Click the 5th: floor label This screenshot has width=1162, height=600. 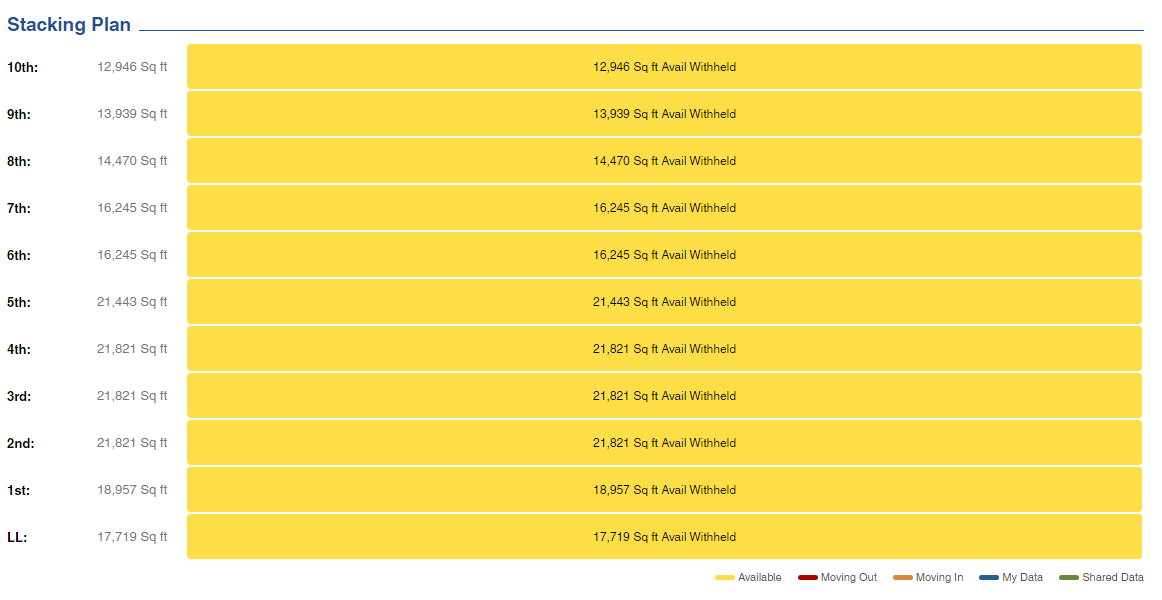point(19,303)
